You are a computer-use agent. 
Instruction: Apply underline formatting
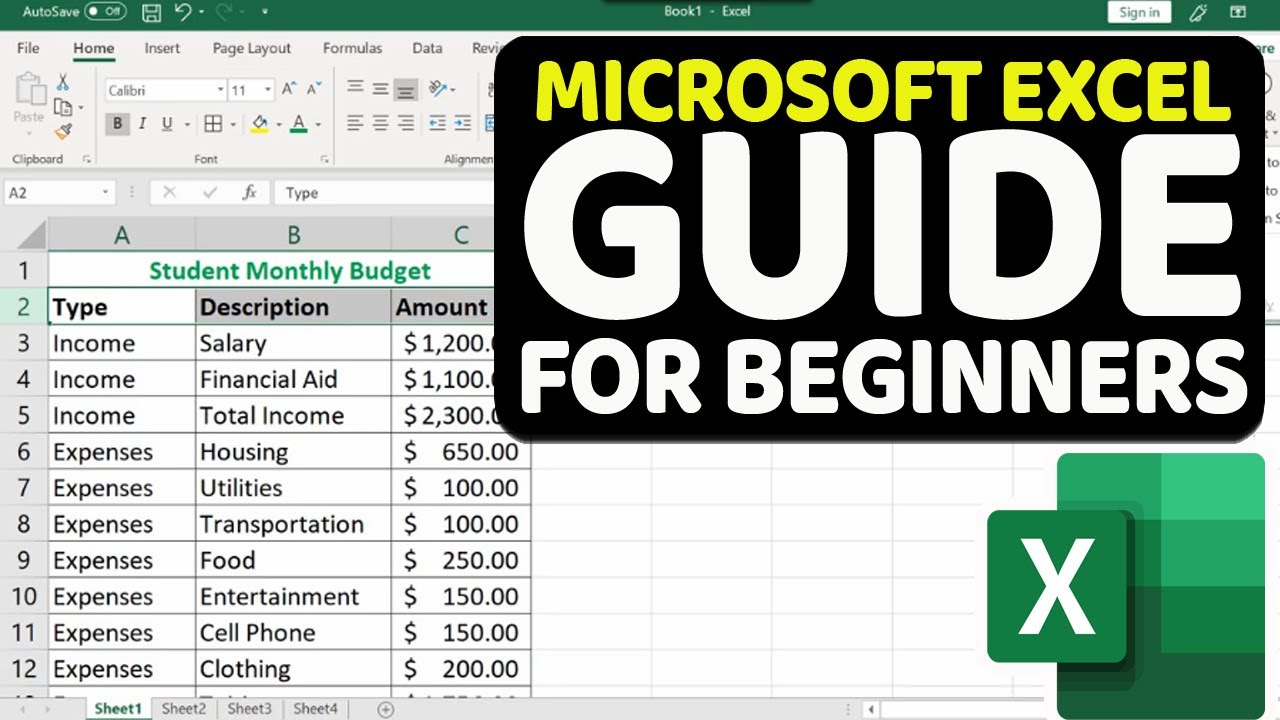(x=166, y=124)
